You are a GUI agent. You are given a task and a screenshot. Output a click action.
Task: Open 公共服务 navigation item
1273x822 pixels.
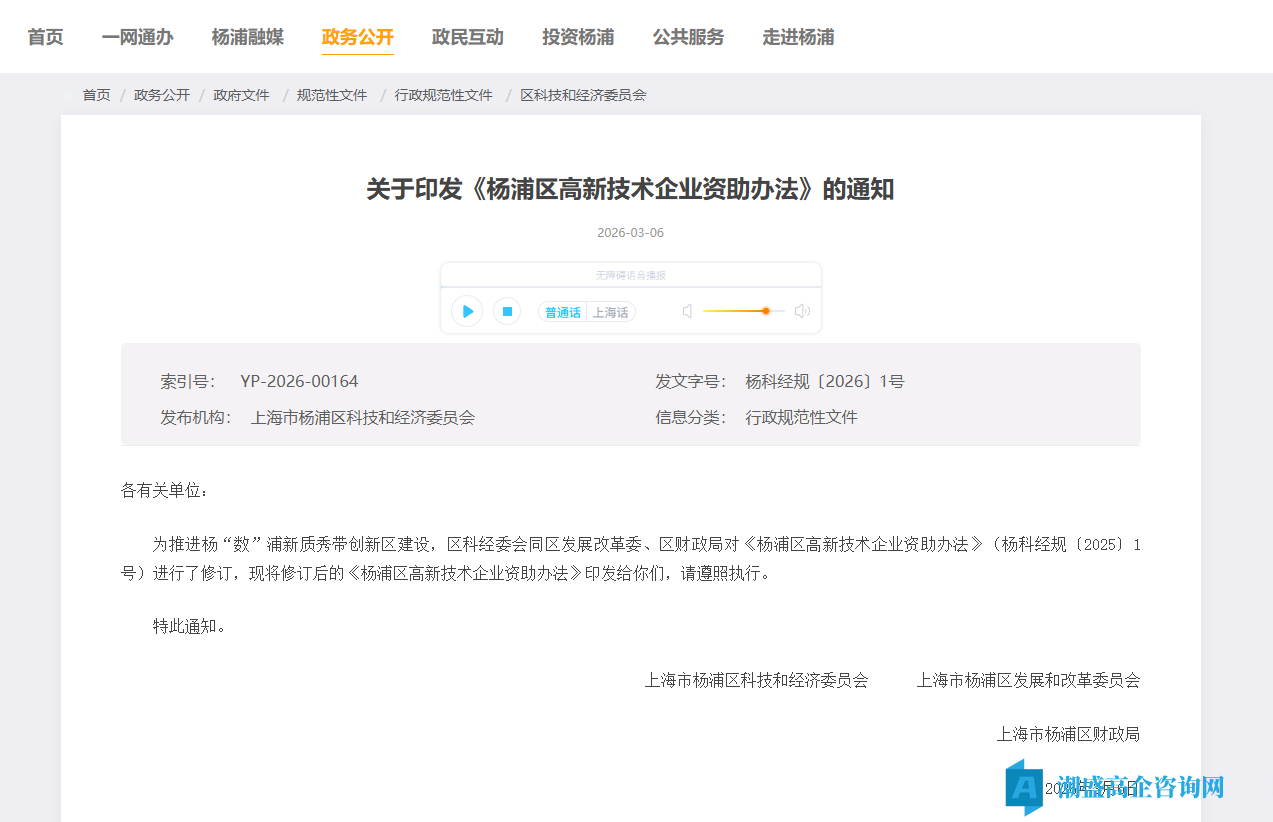(689, 37)
